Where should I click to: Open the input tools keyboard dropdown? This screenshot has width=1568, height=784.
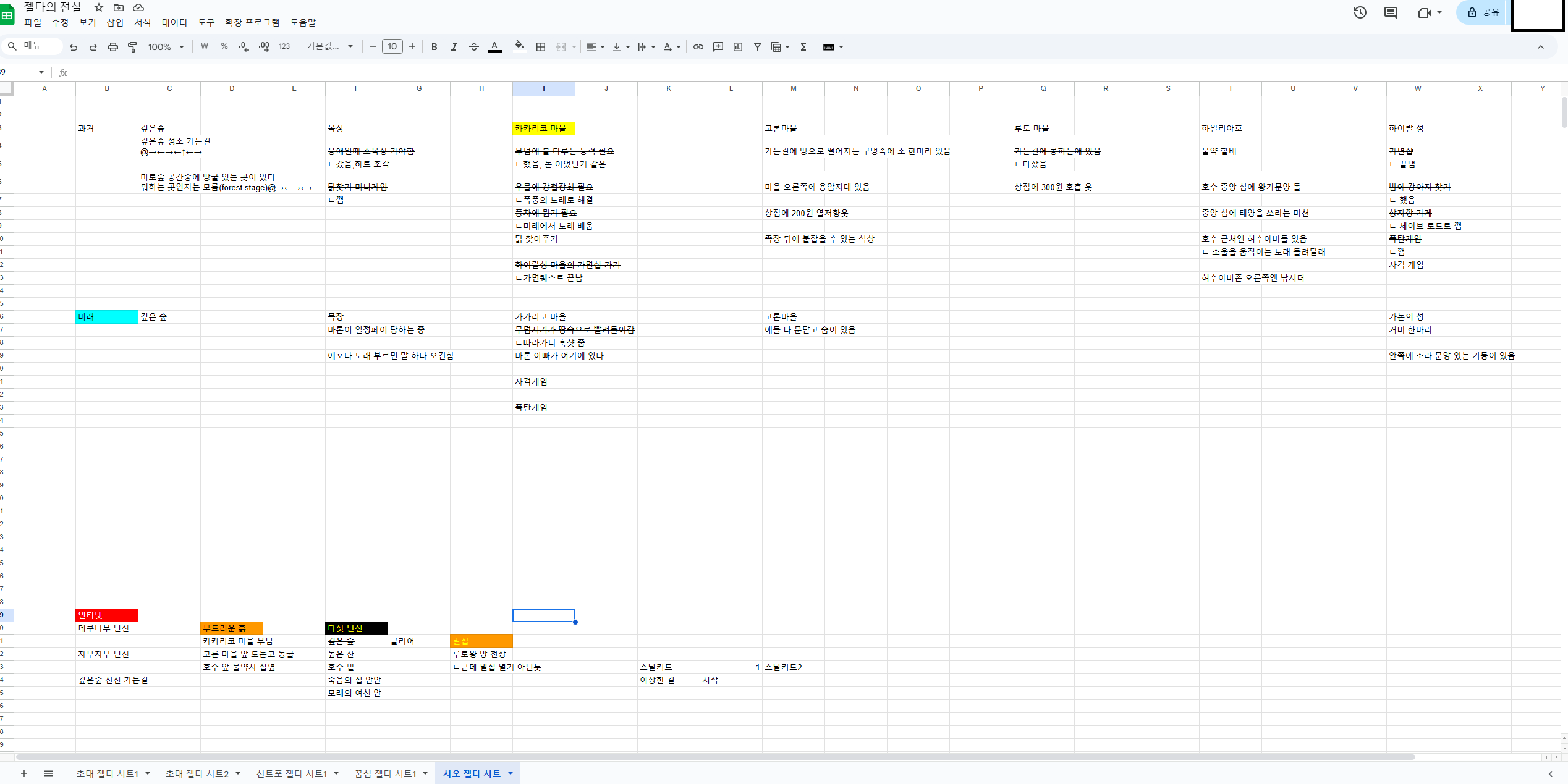click(x=834, y=47)
